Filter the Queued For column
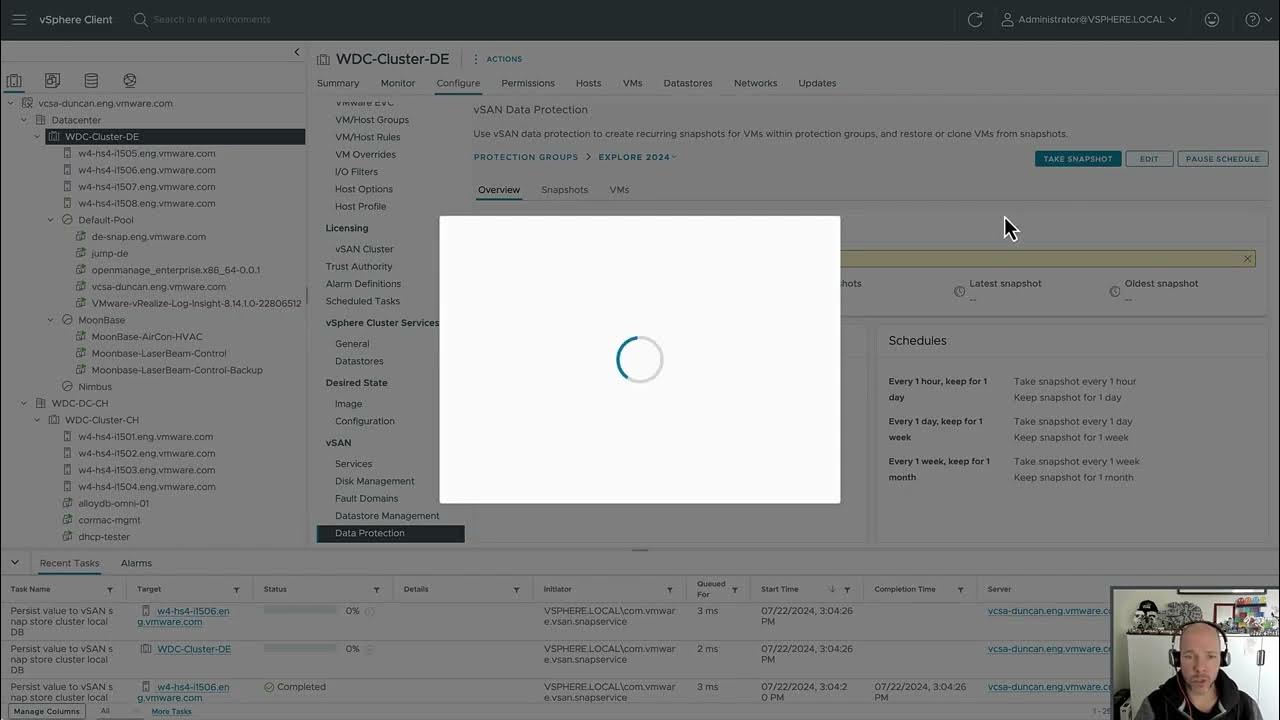 tap(734, 590)
